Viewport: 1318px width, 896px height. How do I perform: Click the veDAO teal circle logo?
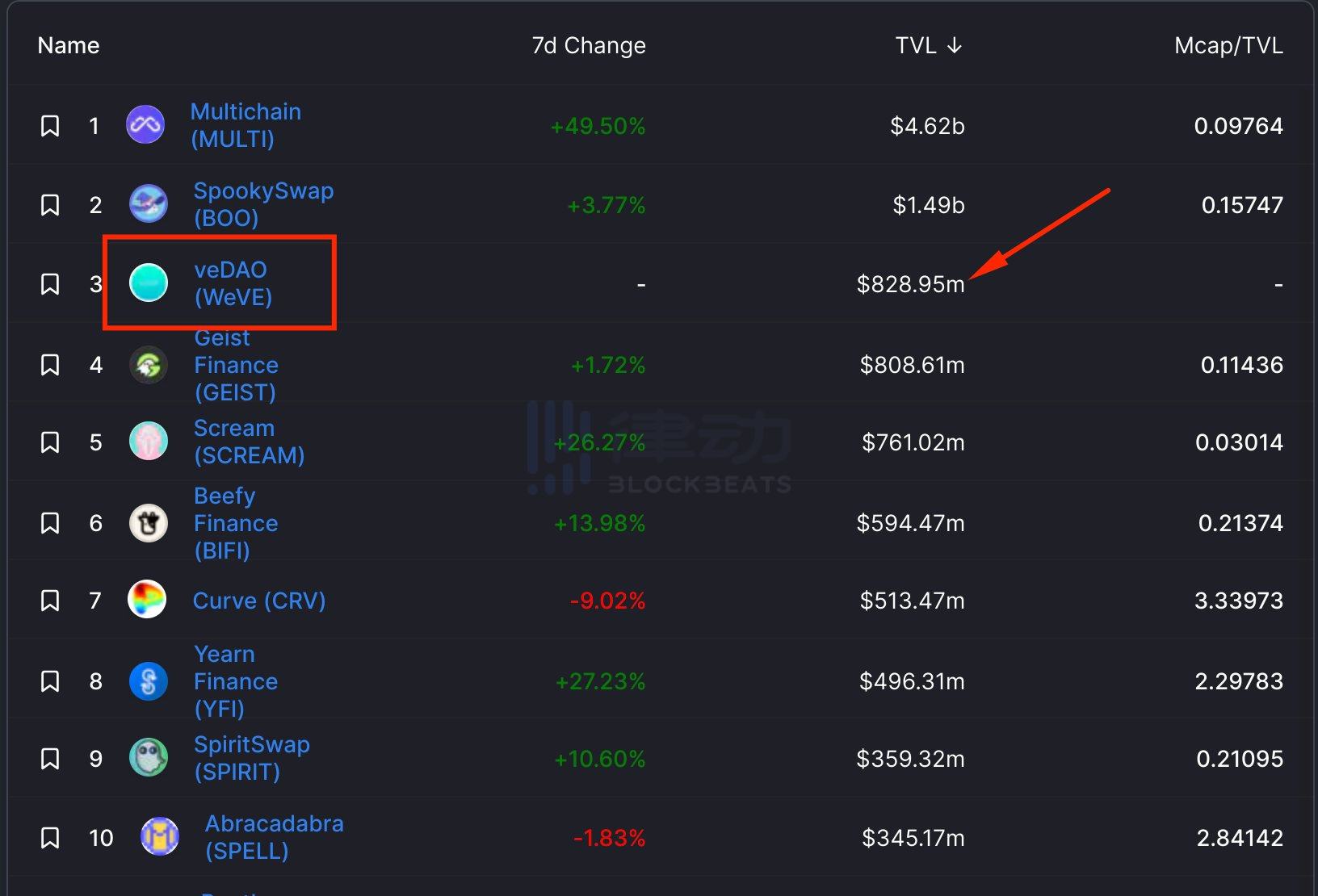(x=149, y=283)
